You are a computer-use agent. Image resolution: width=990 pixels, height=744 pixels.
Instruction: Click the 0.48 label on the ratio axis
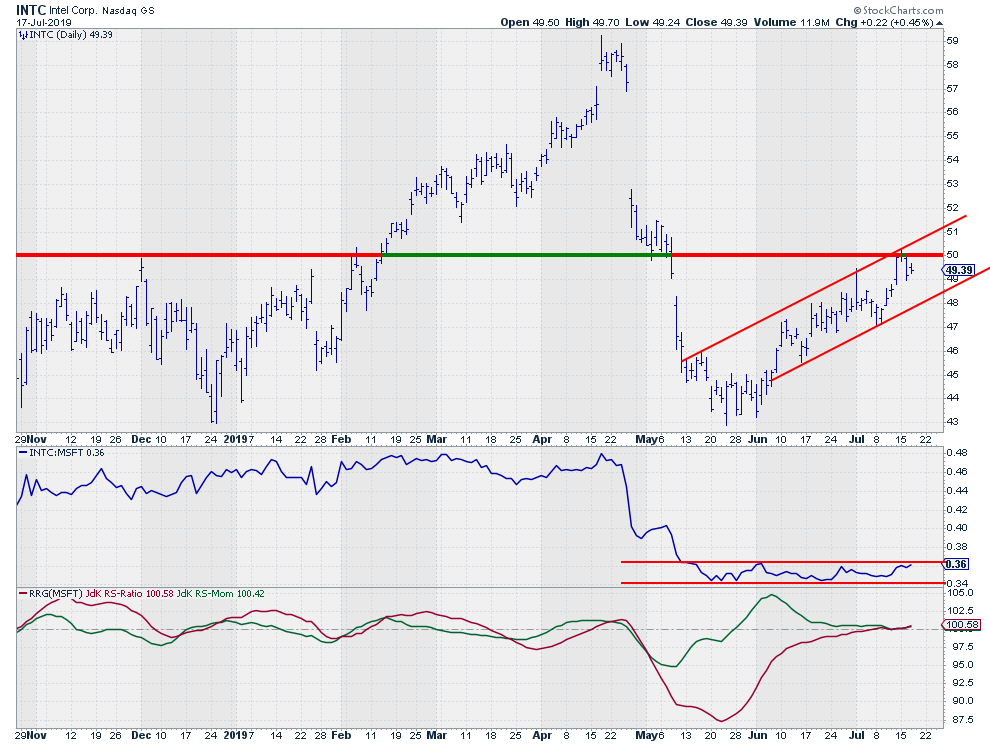(957, 452)
